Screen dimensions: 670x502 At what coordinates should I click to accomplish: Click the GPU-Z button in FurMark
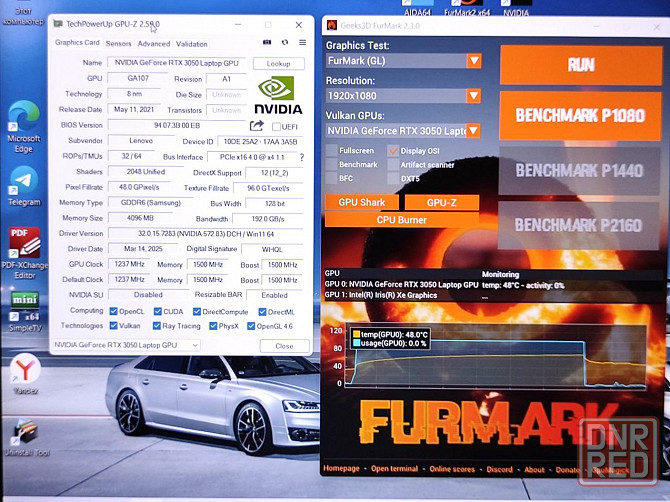[442, 203]
